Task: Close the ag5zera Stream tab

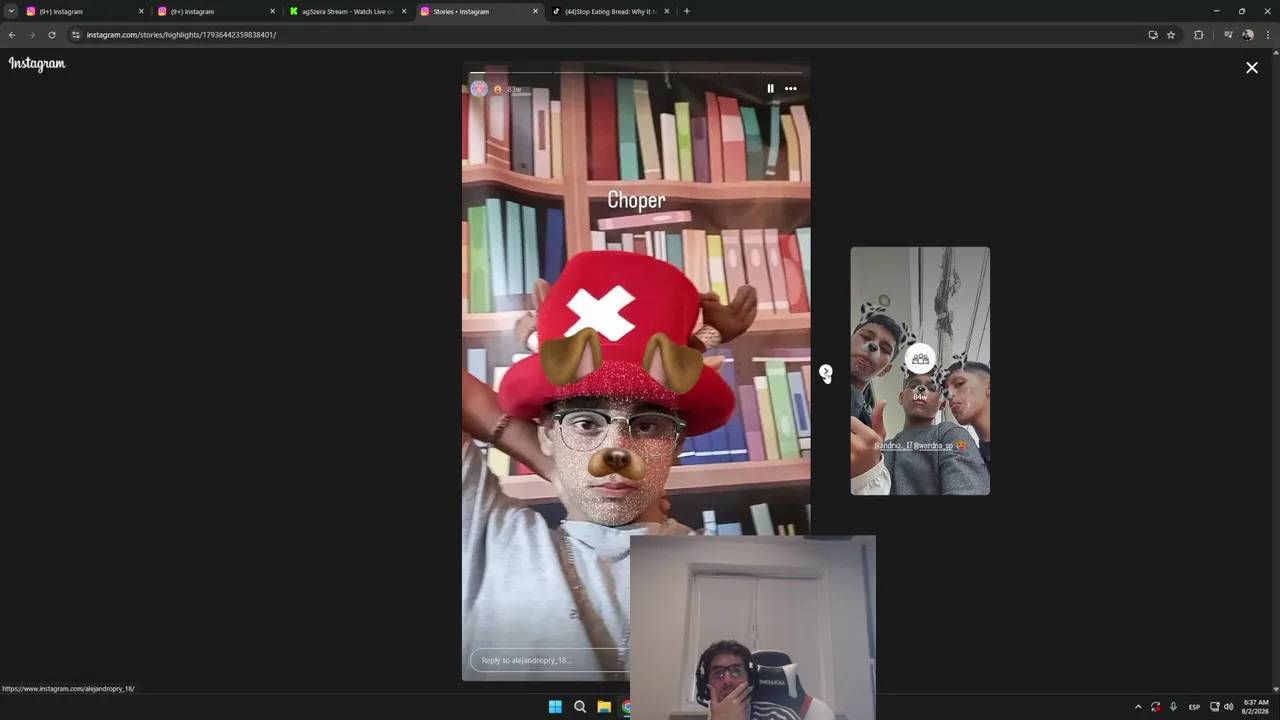Action: pos(404,11)
